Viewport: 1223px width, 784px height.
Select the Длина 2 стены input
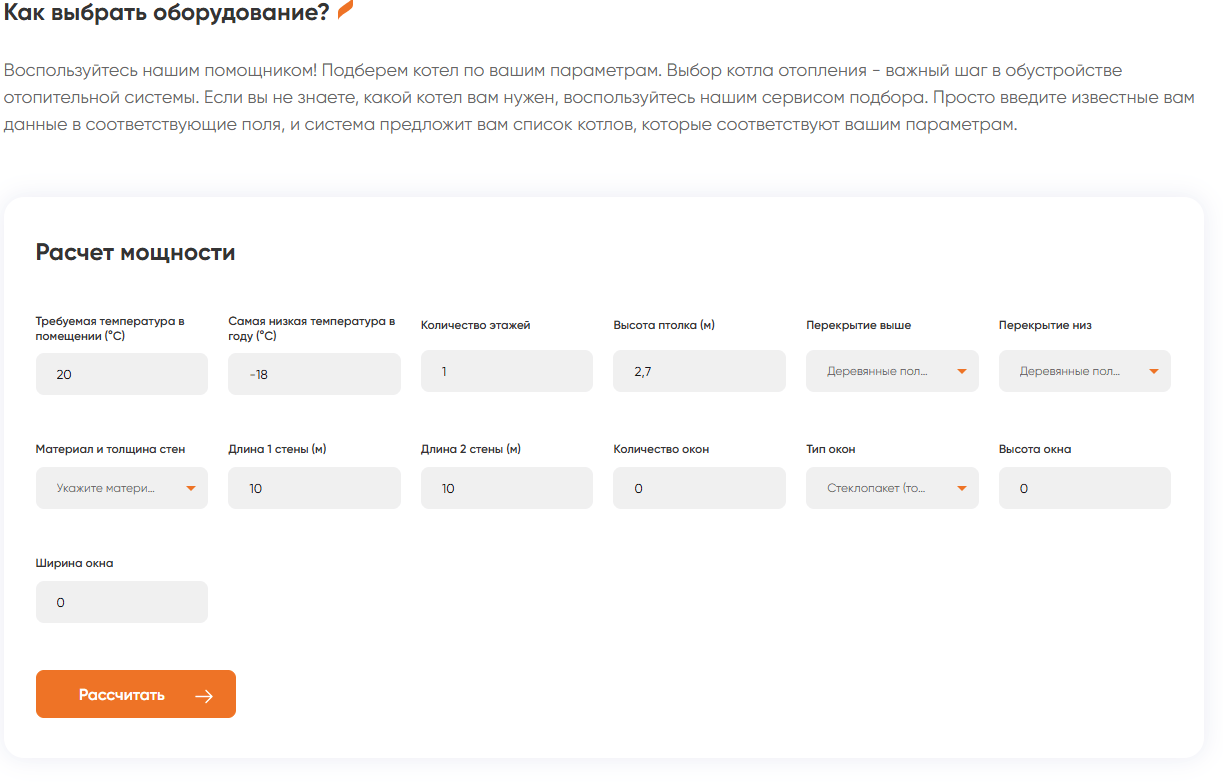coord(507,488)
